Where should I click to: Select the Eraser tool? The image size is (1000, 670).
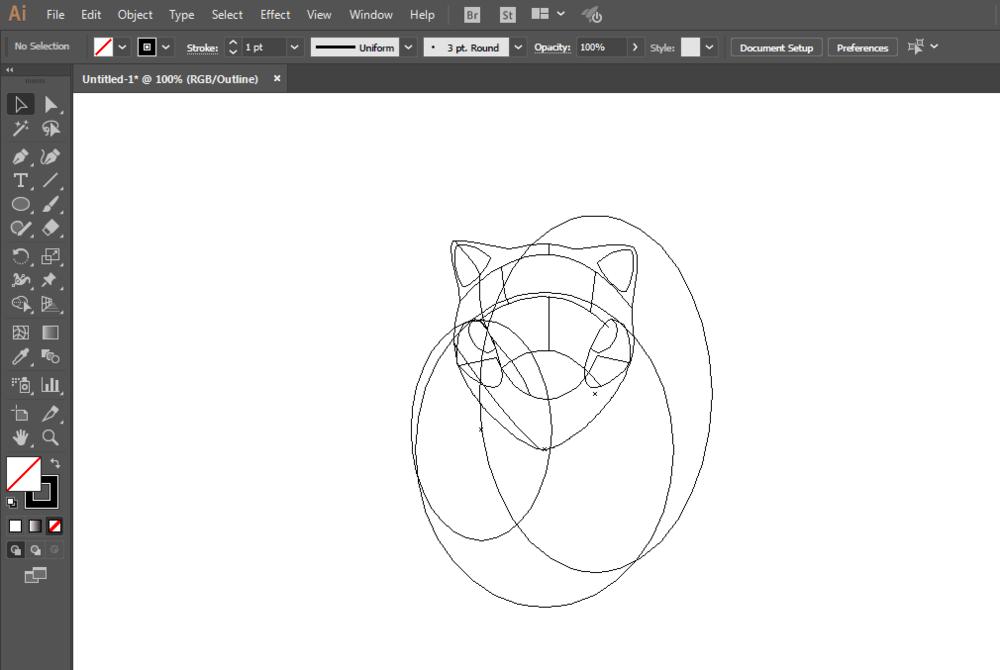pos(50,228)
